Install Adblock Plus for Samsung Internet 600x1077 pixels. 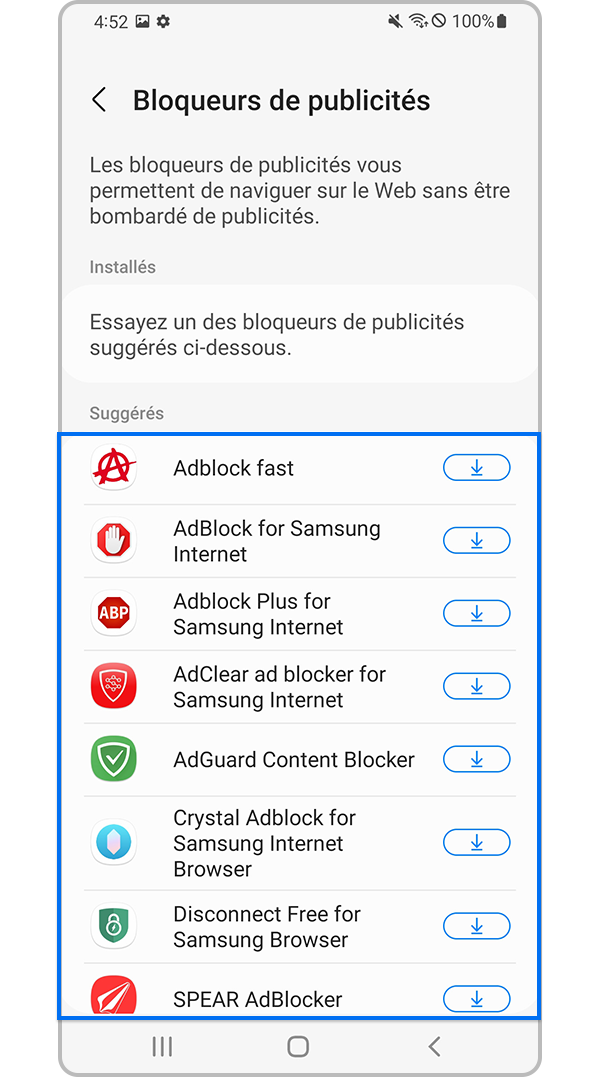(x=477, y=613)
